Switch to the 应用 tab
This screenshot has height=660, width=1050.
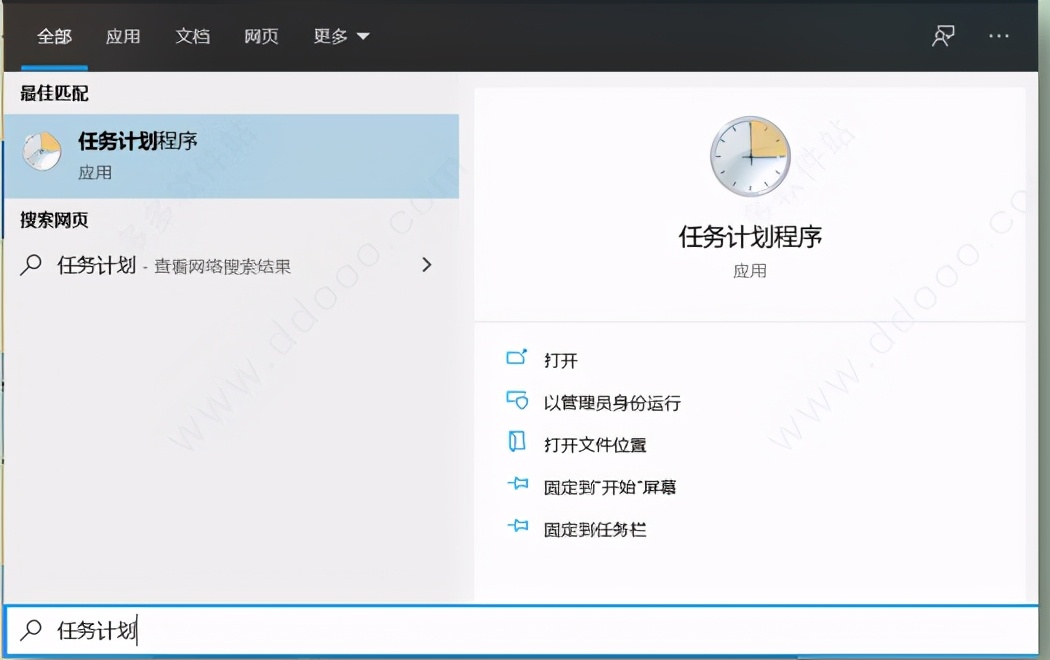(123, 35)
